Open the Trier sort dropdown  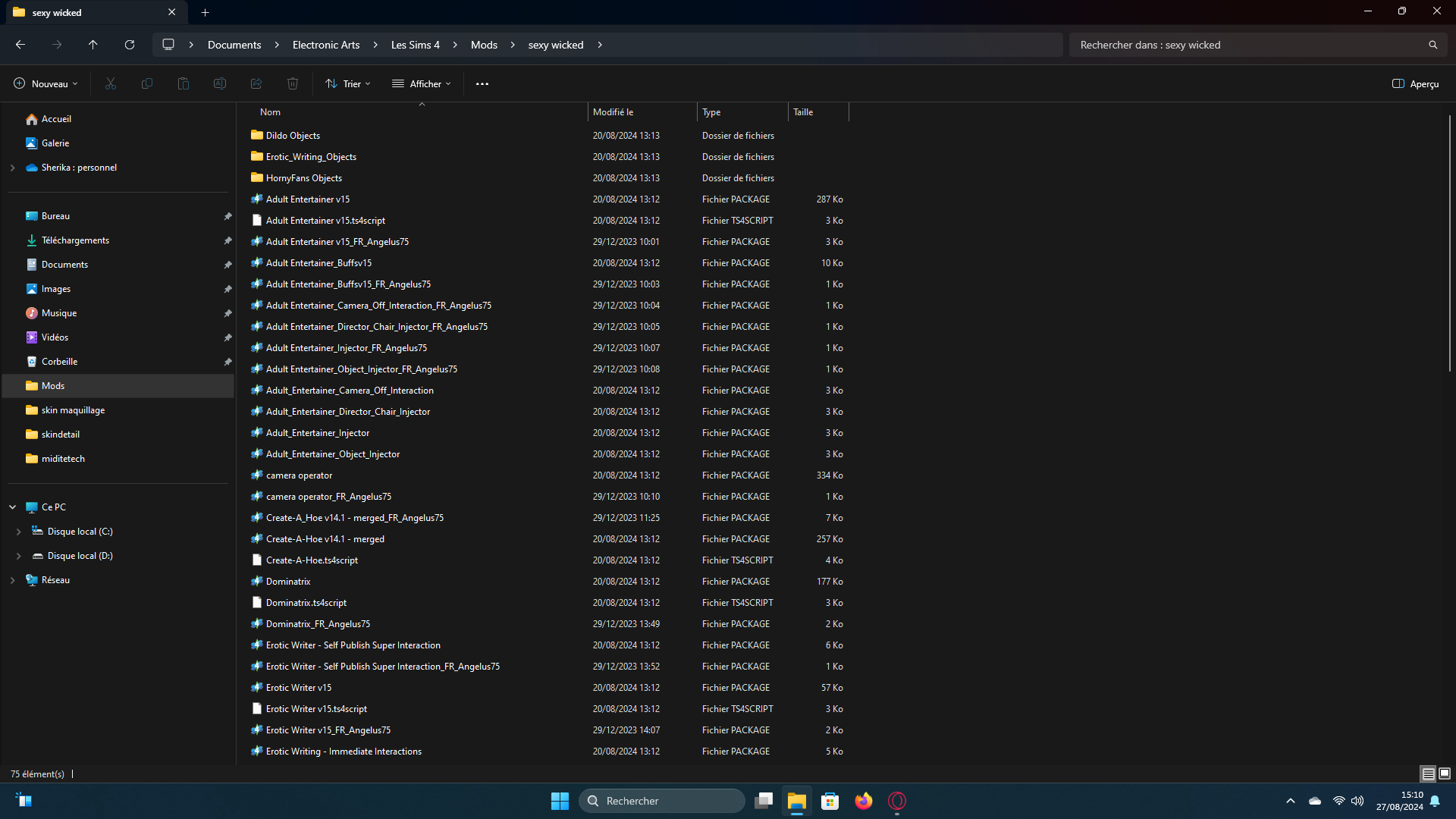[x=348, y=83]
